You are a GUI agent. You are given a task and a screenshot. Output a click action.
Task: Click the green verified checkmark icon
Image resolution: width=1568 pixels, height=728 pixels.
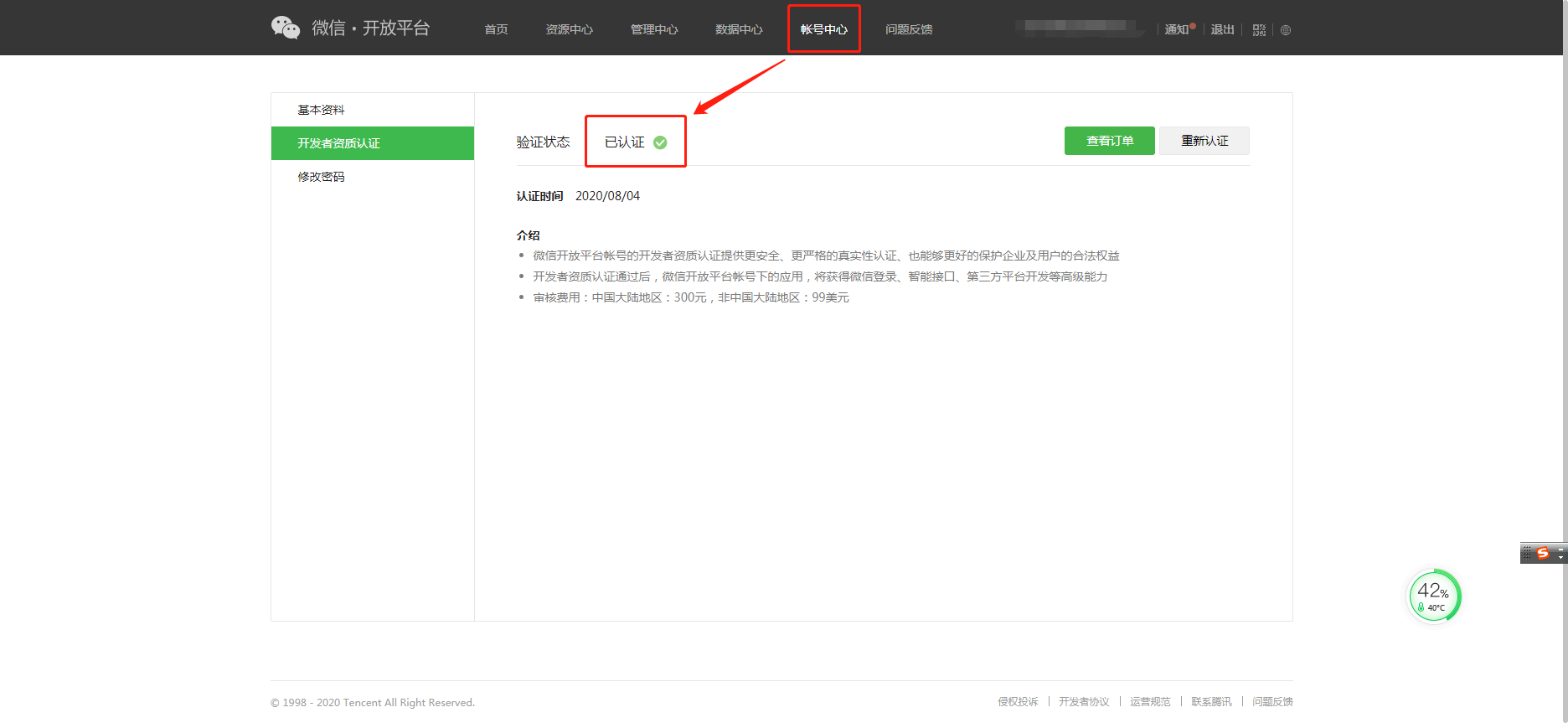click(x=660, y=142)
